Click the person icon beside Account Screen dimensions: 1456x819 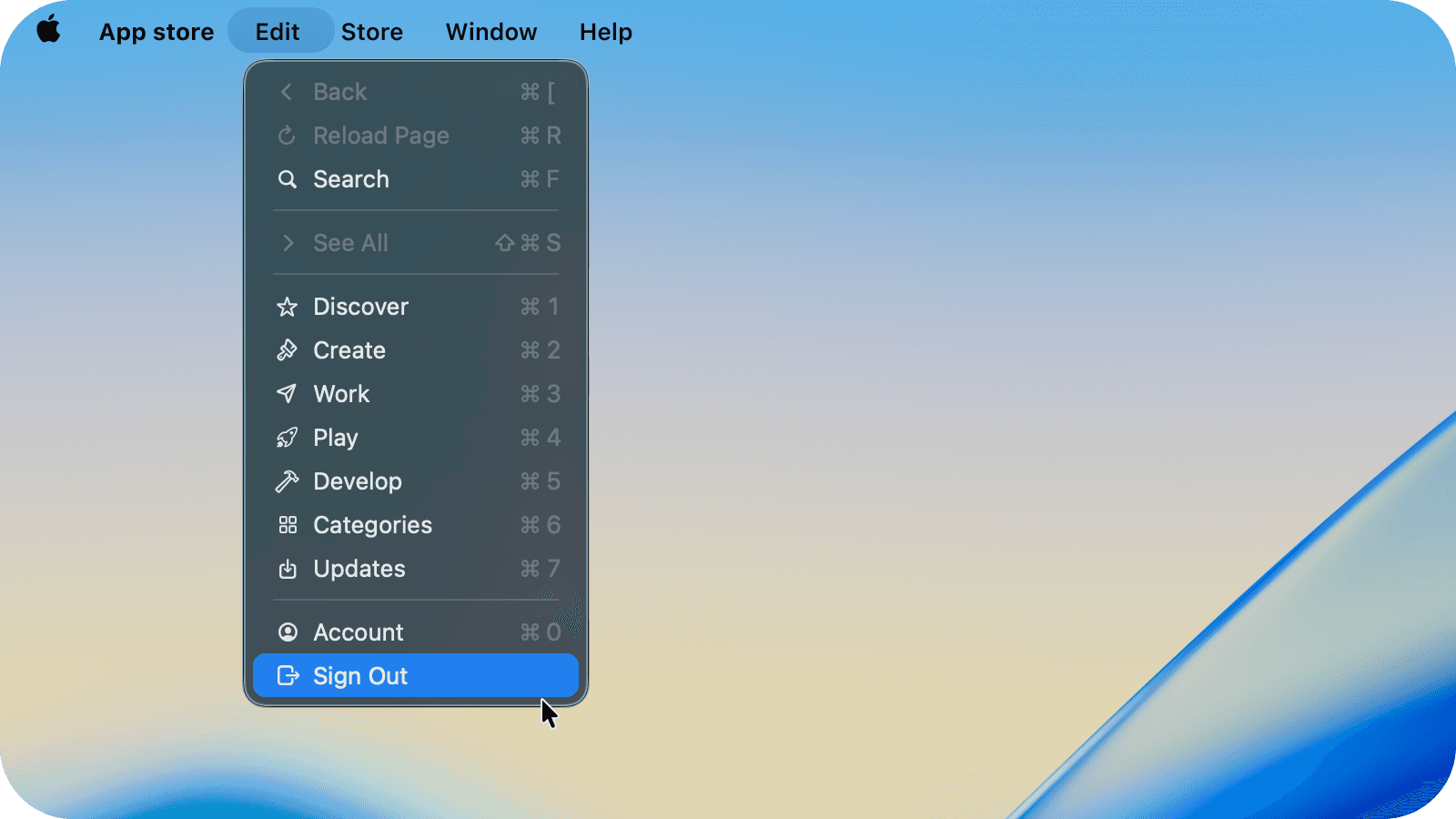coord(288,632)
